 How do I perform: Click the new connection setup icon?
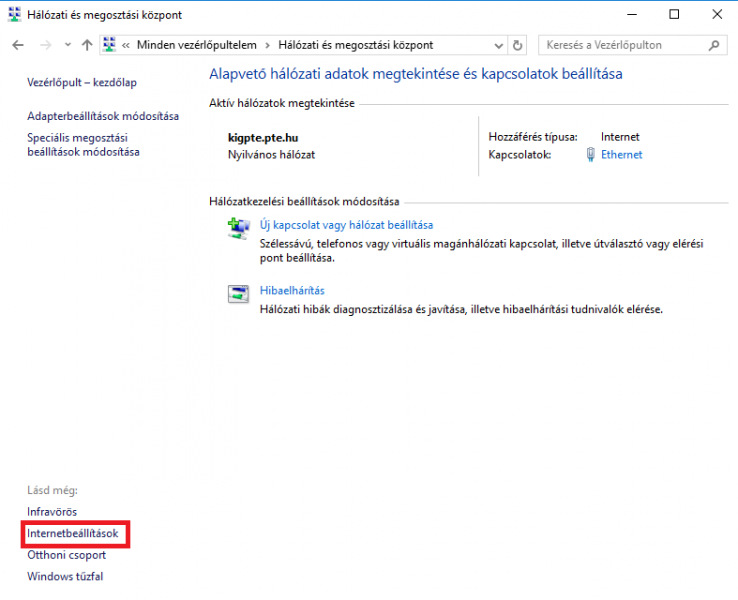click(239, 228)
